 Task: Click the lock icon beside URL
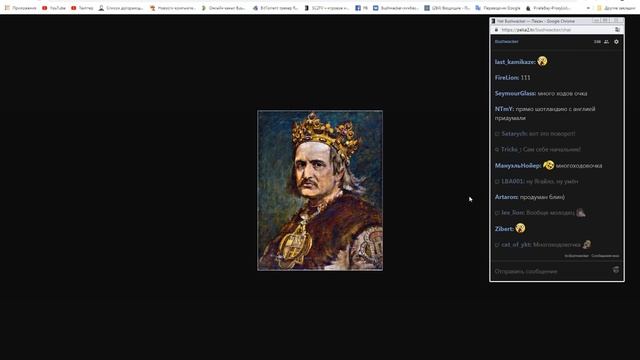496,30
